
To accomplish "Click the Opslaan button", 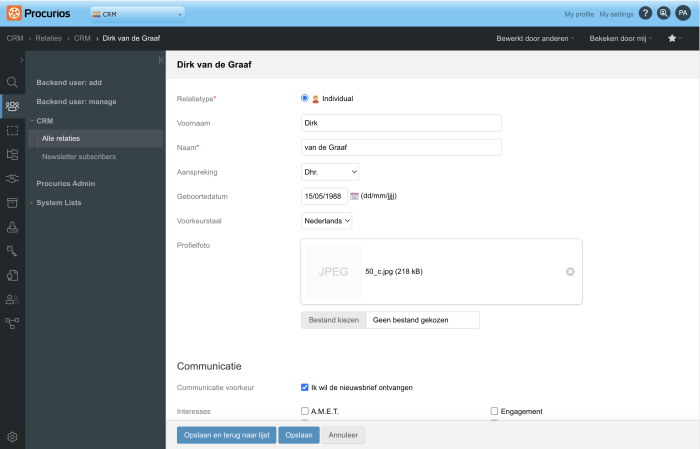I will coord(299,435).
